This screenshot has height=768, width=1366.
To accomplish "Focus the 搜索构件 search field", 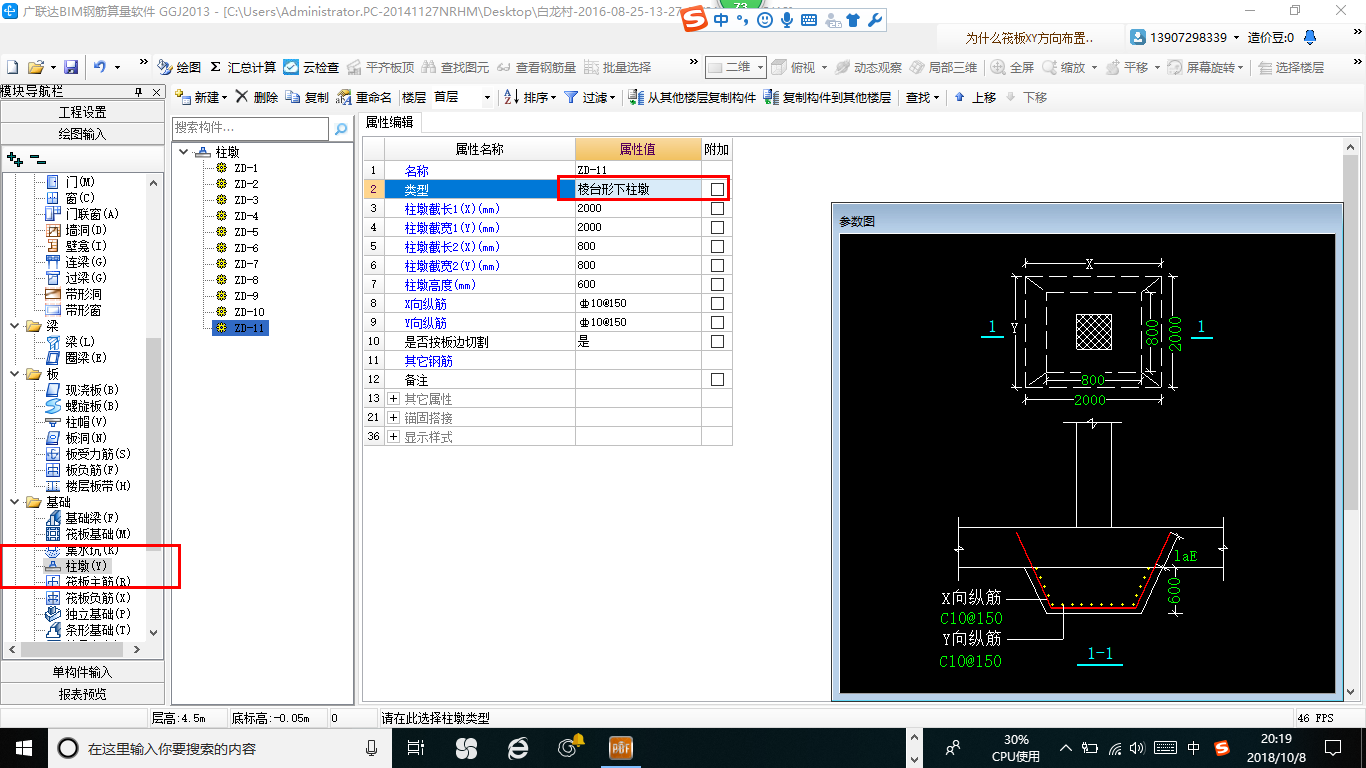I will pyautogui.click(x=250, y=128).
